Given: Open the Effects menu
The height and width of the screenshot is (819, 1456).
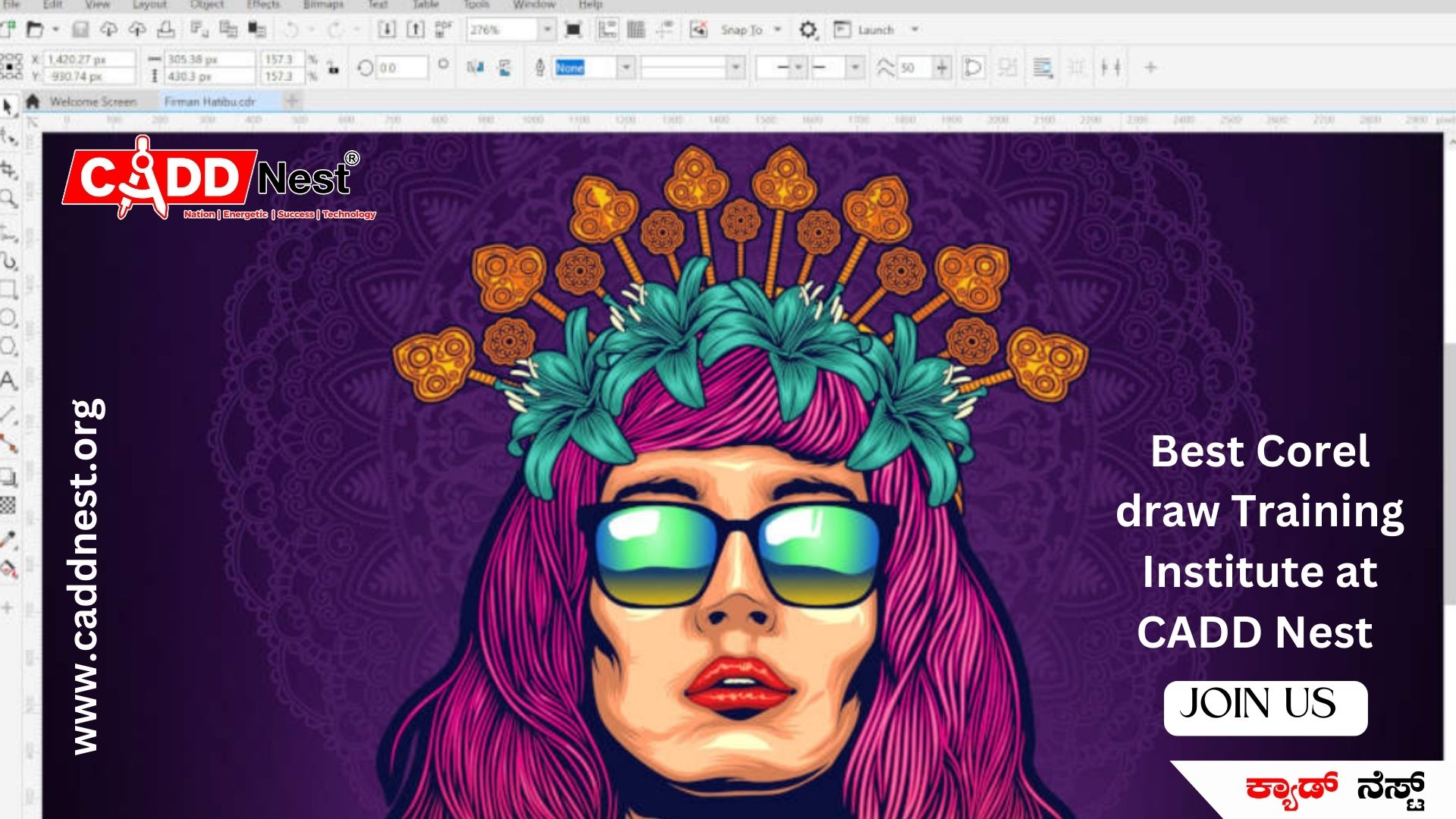Looking at the screenshot, I should pos(263,5).
